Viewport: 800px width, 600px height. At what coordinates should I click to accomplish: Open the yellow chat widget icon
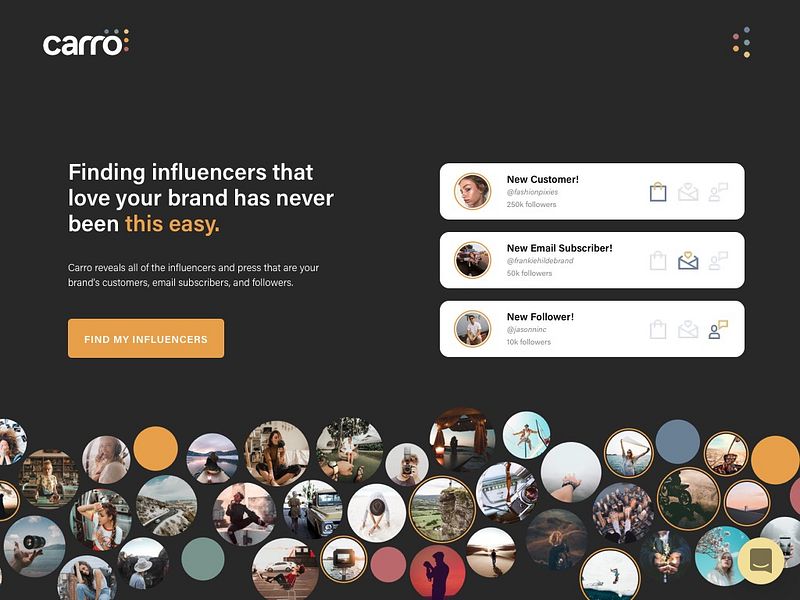[x=761, y=561]
